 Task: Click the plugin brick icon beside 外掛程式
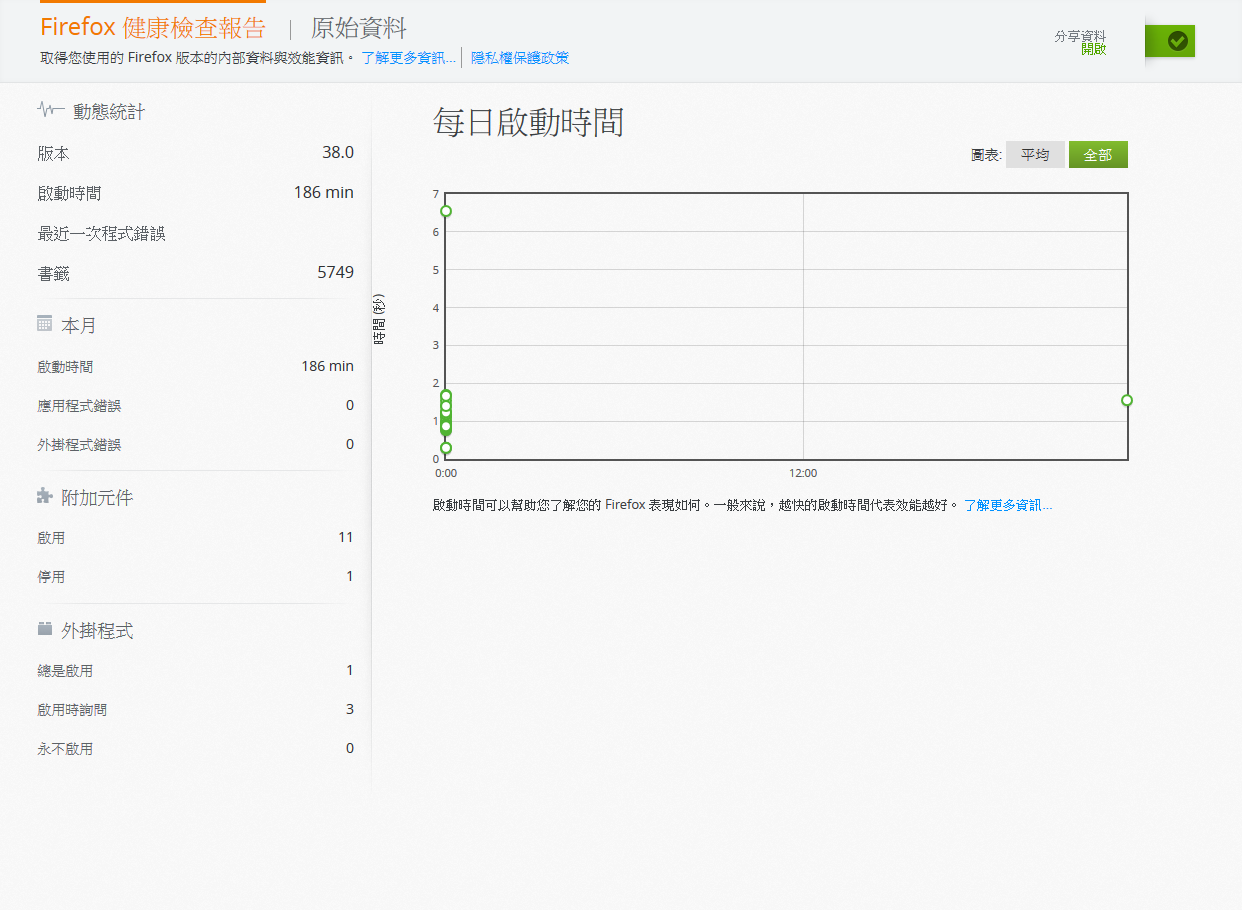(x=44, y=629)
